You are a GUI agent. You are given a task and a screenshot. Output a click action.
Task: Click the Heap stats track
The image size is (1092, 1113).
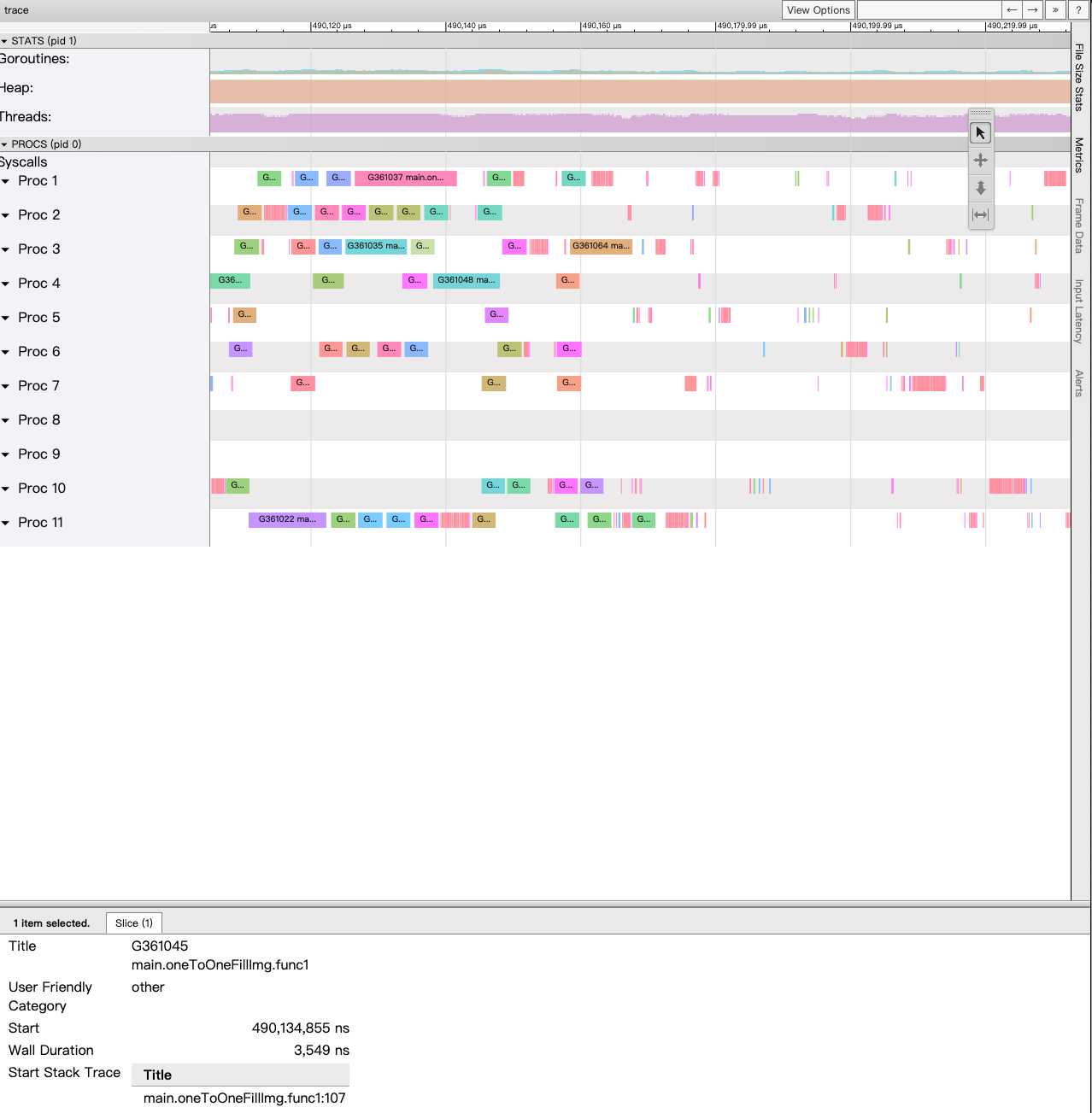(640, 91)
